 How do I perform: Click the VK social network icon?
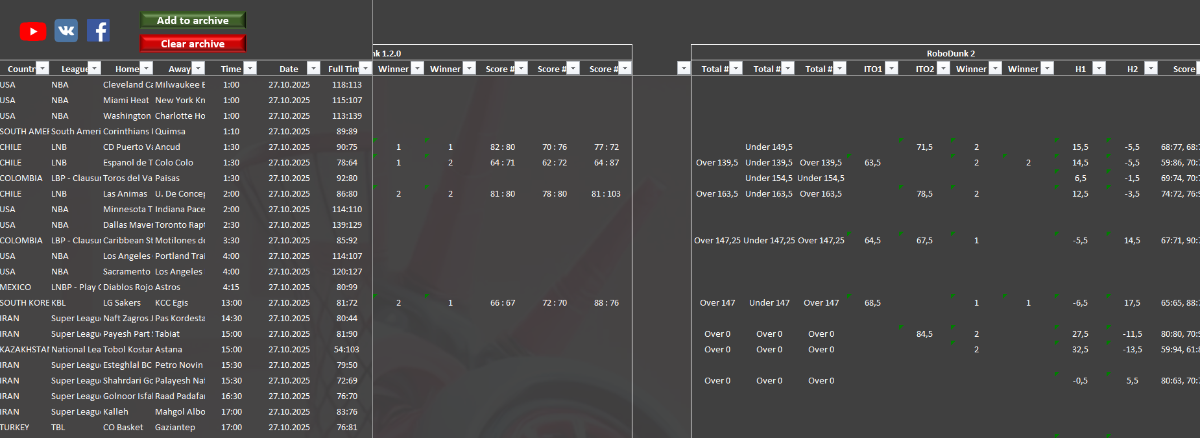[x=66, y=31]
